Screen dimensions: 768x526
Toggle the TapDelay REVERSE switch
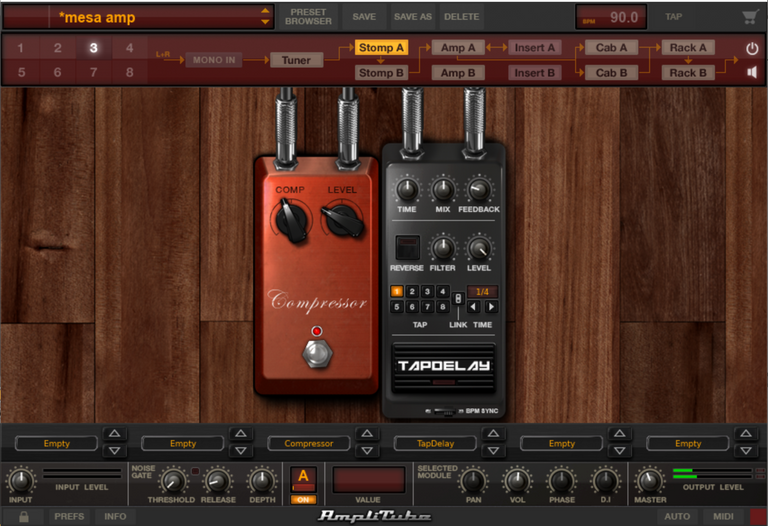coord(407,247)
